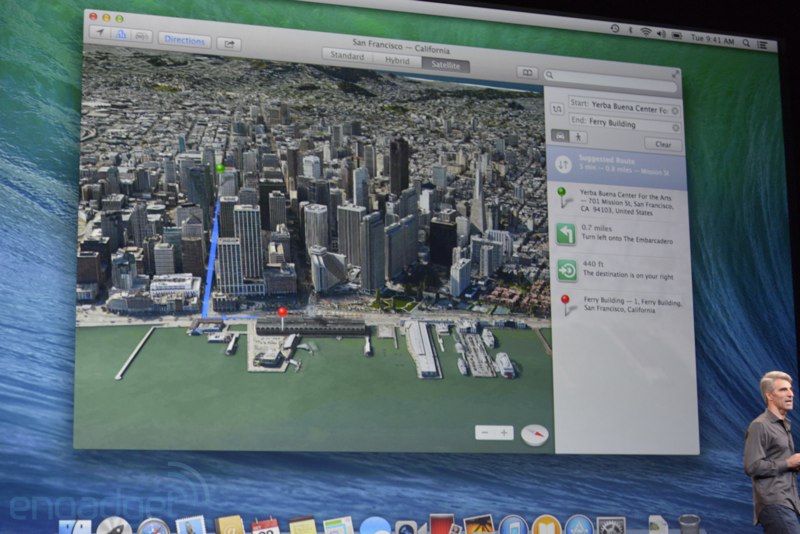Open Launchpad rocket in the Dock

tap(114, 526)
